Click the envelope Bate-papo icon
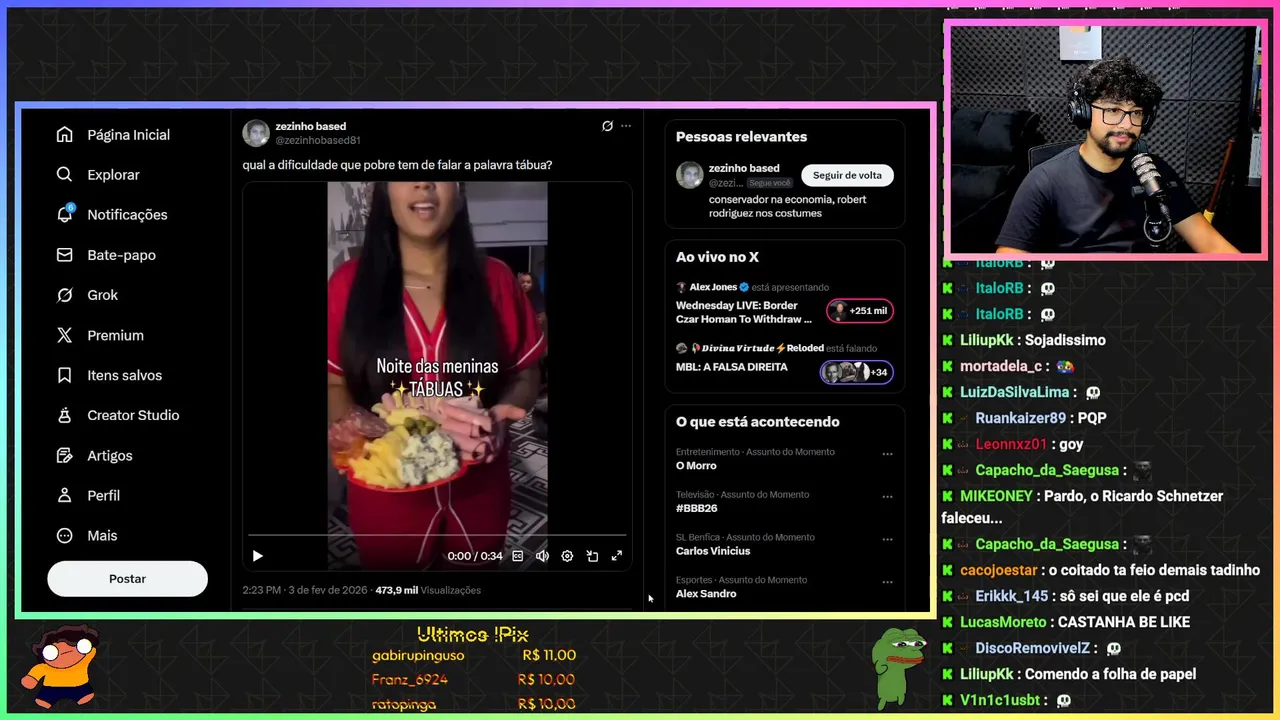Image resolution: width=1280 pixels, height=720 pixels. [x=65, y=255]
